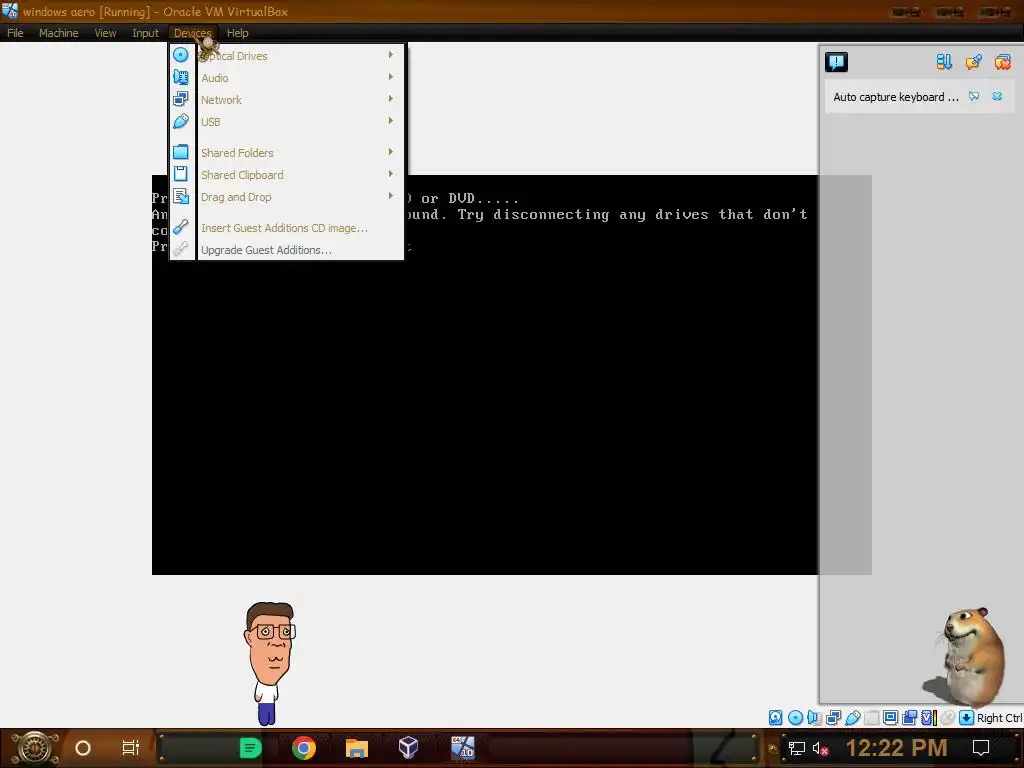Open the View menu
The height and width of the screenshot is (768, 1024).
104,33
